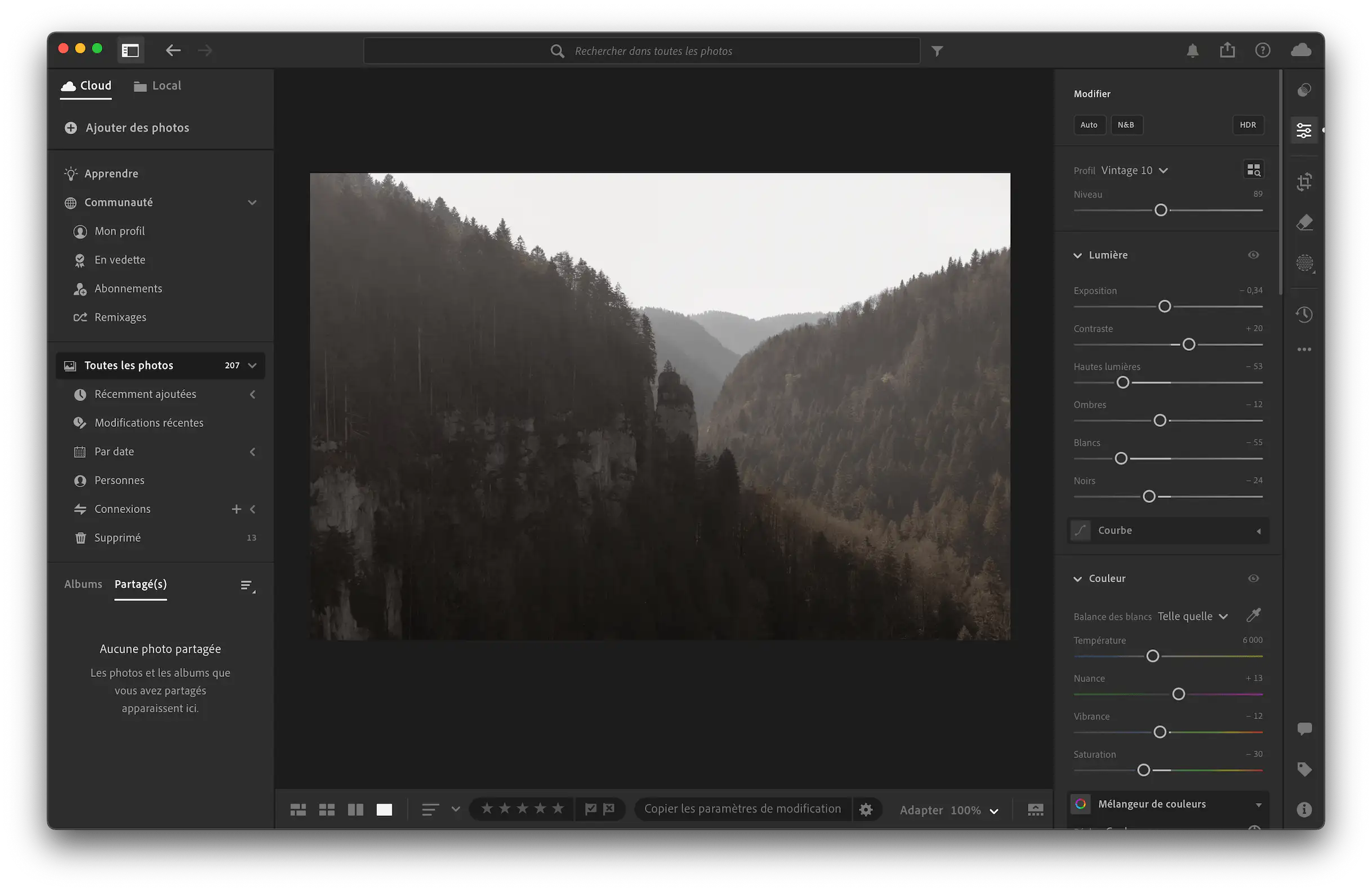Select the Masking tool
This screenshot has width=1372, height=892.
1304,263
